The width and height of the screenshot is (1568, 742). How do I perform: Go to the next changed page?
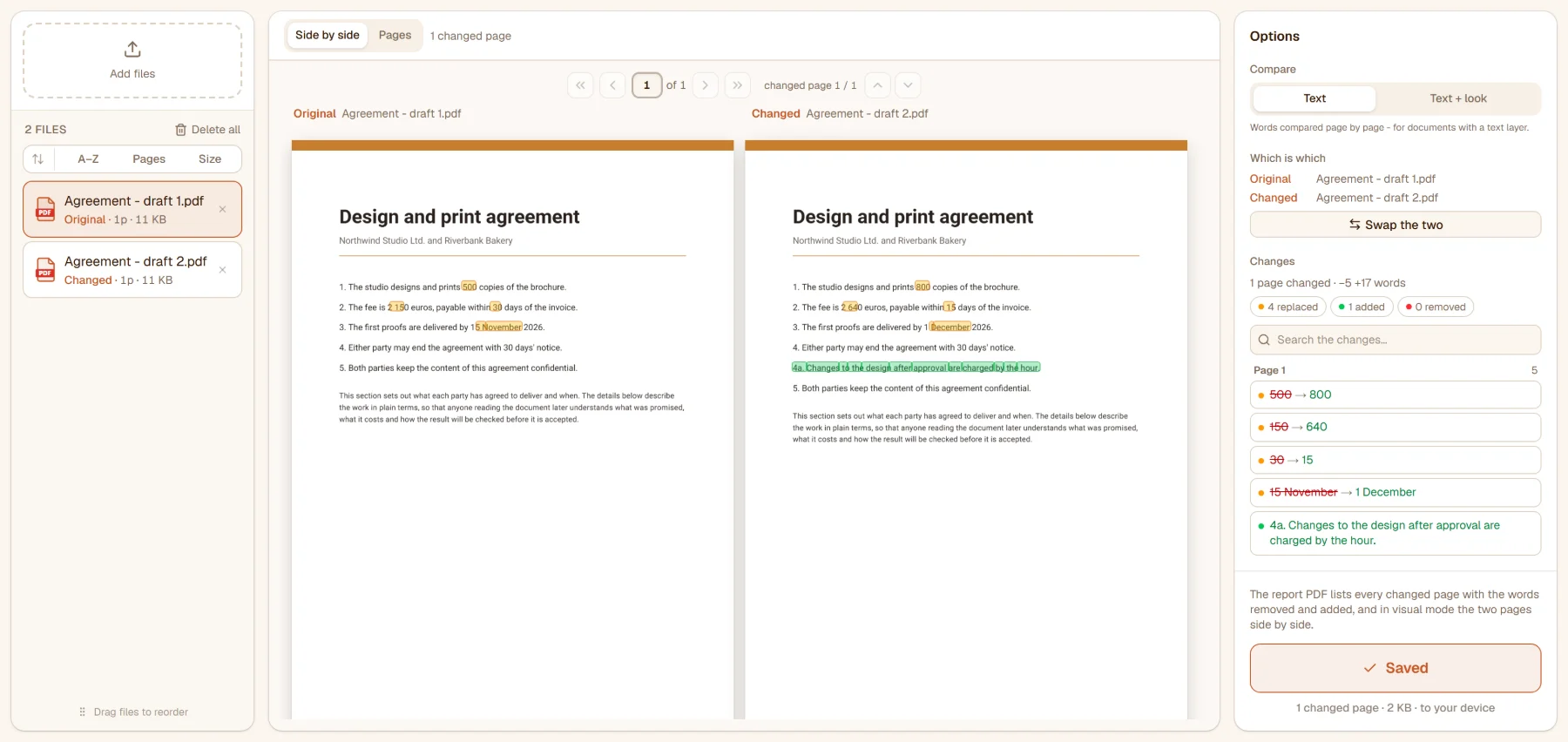click(x=909, y=85)
